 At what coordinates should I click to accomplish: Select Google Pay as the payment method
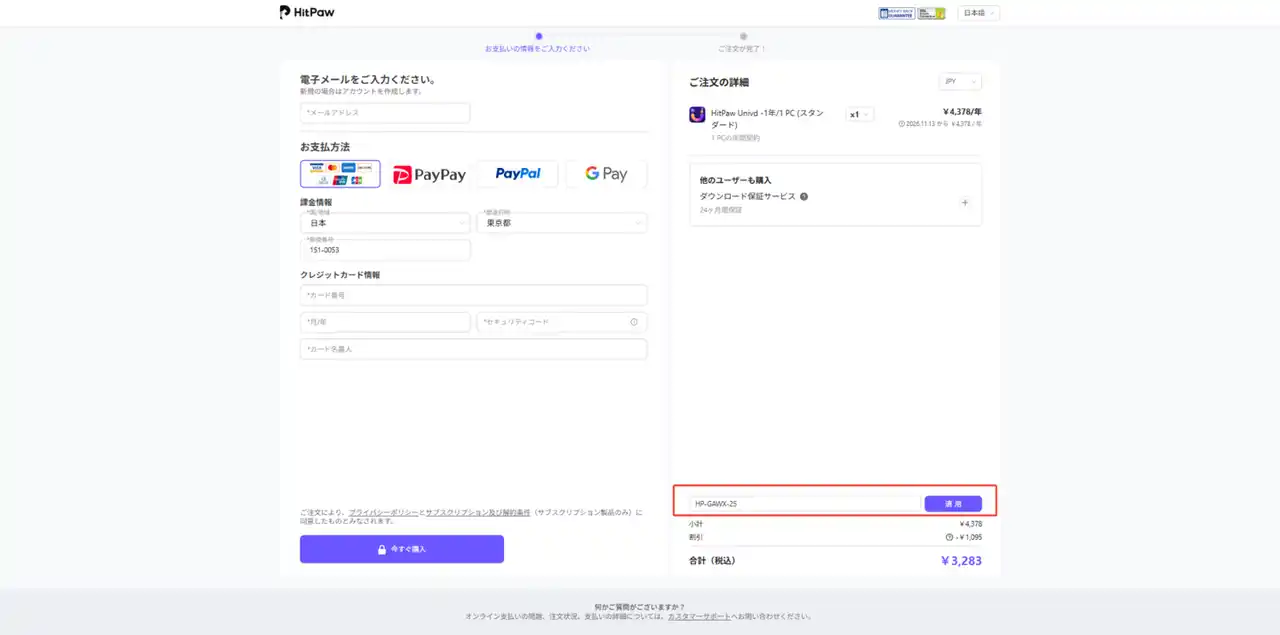tap(605, 173)
